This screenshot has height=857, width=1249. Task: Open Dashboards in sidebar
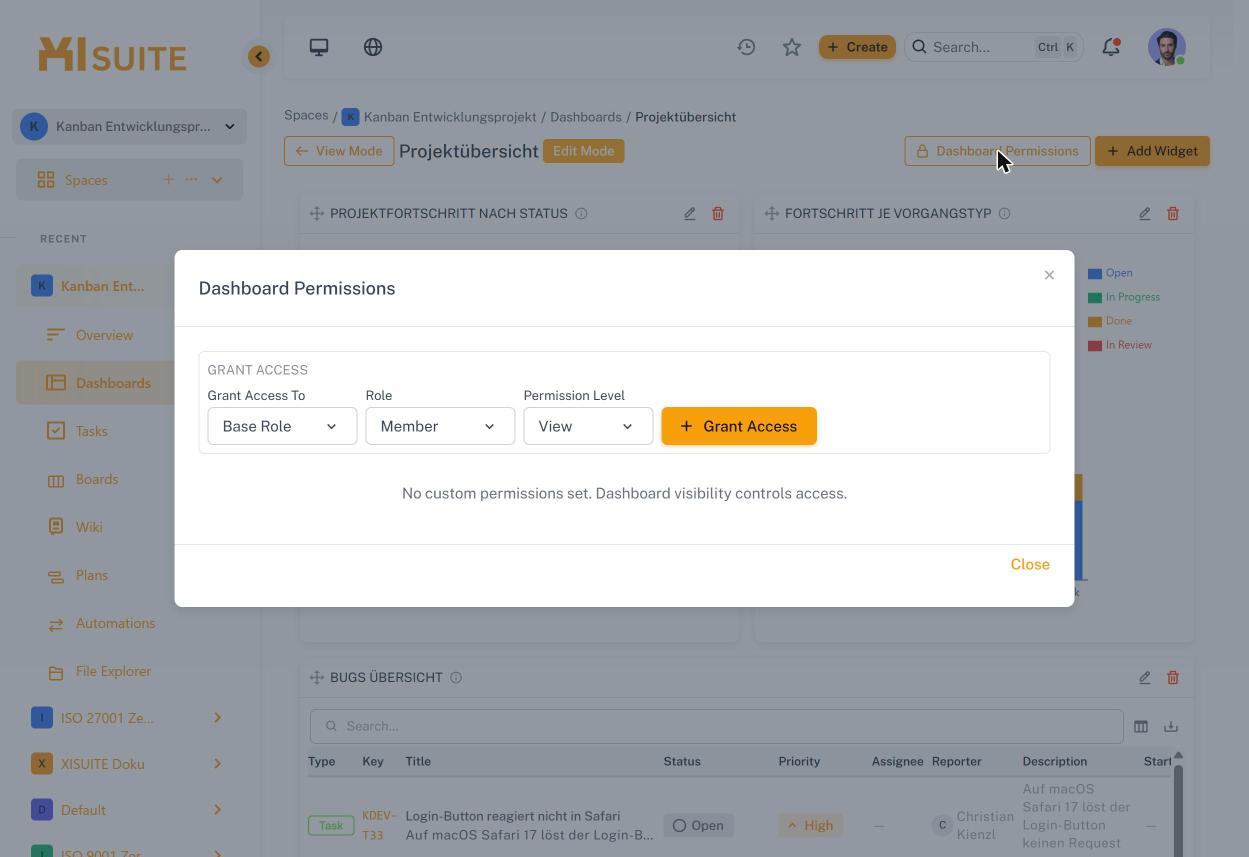click(x=113, y=383)
